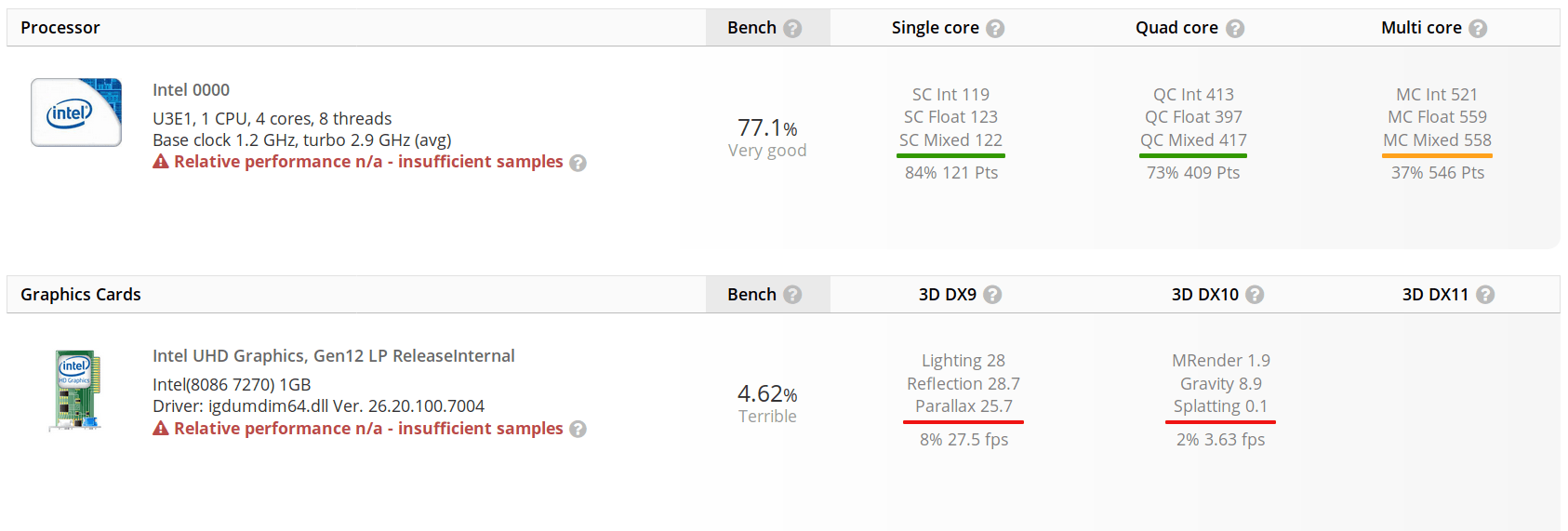Click the Intel HD Graphics card thumbnail
The image size is (1568, 531).
pos(75,390)
